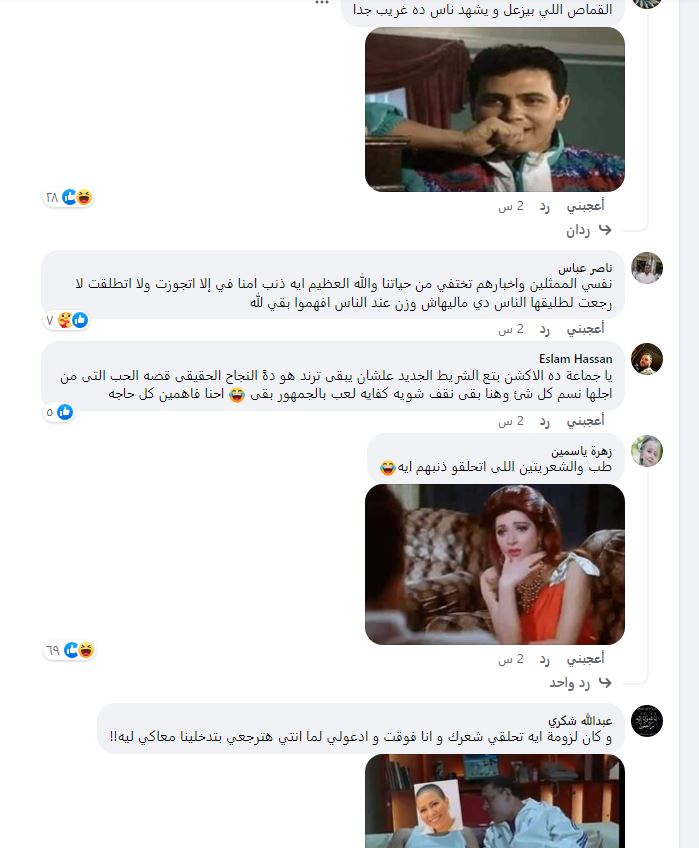699x848 pixels.
Task: Open زهرة ياسمين profile avatar
Action: 647,450
